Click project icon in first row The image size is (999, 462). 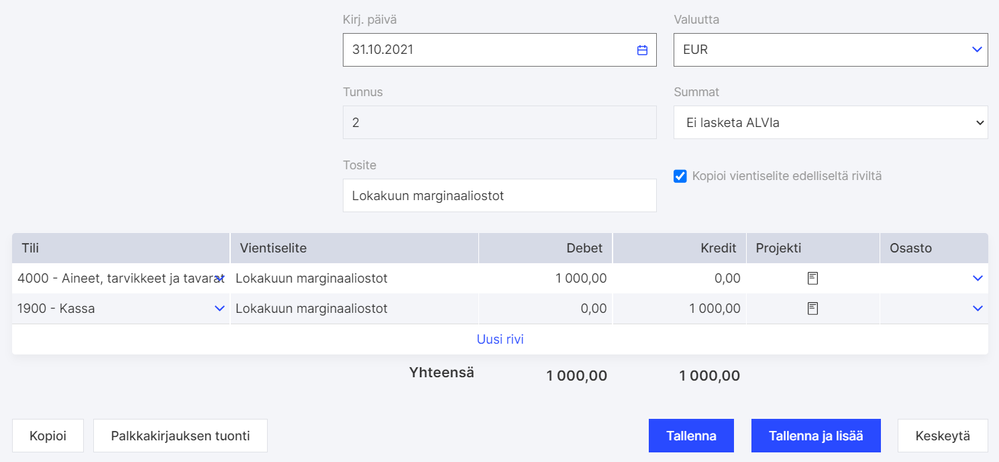(x=813, y=279)
